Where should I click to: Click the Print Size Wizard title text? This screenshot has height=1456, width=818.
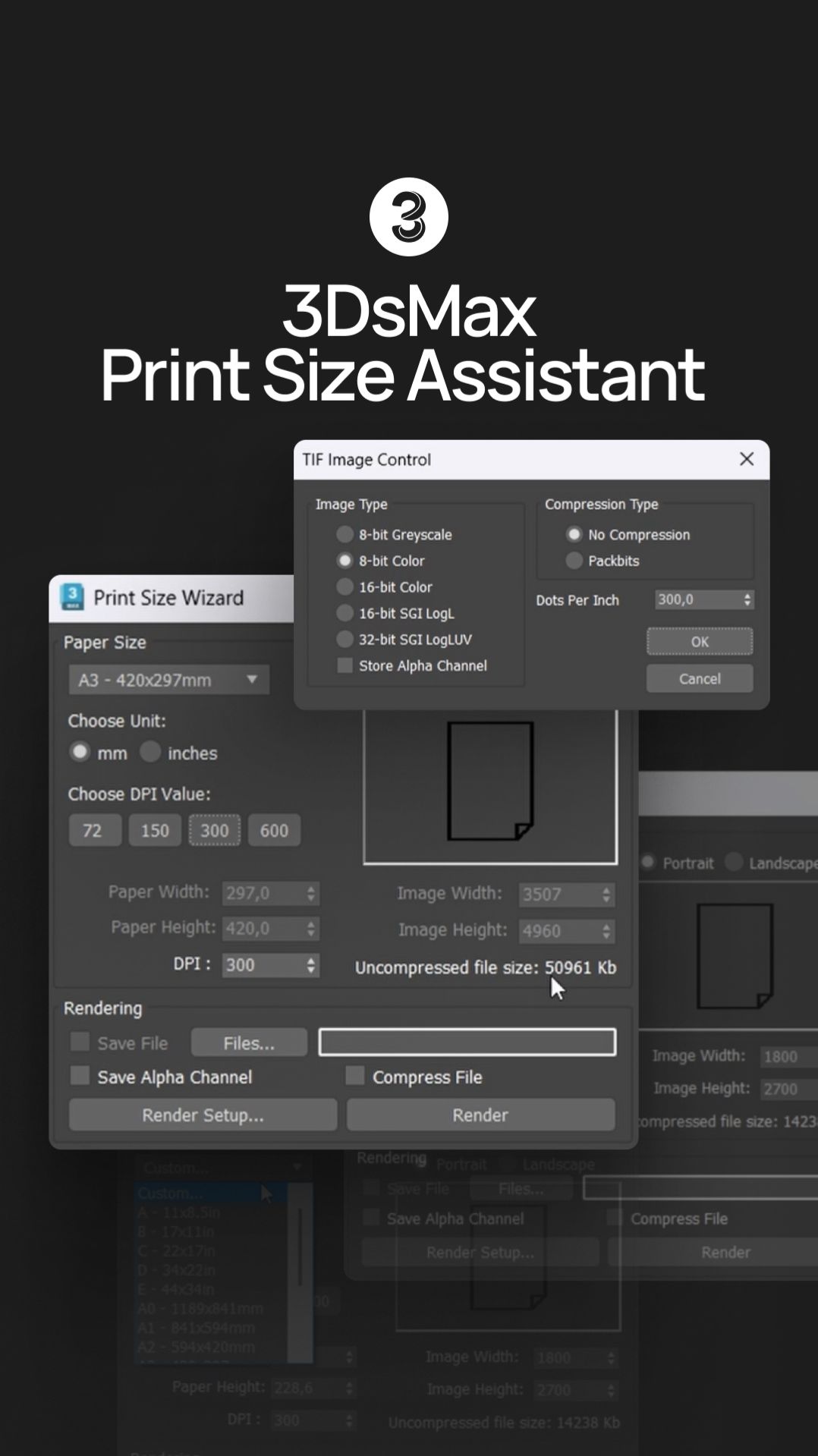coord(168,598)
